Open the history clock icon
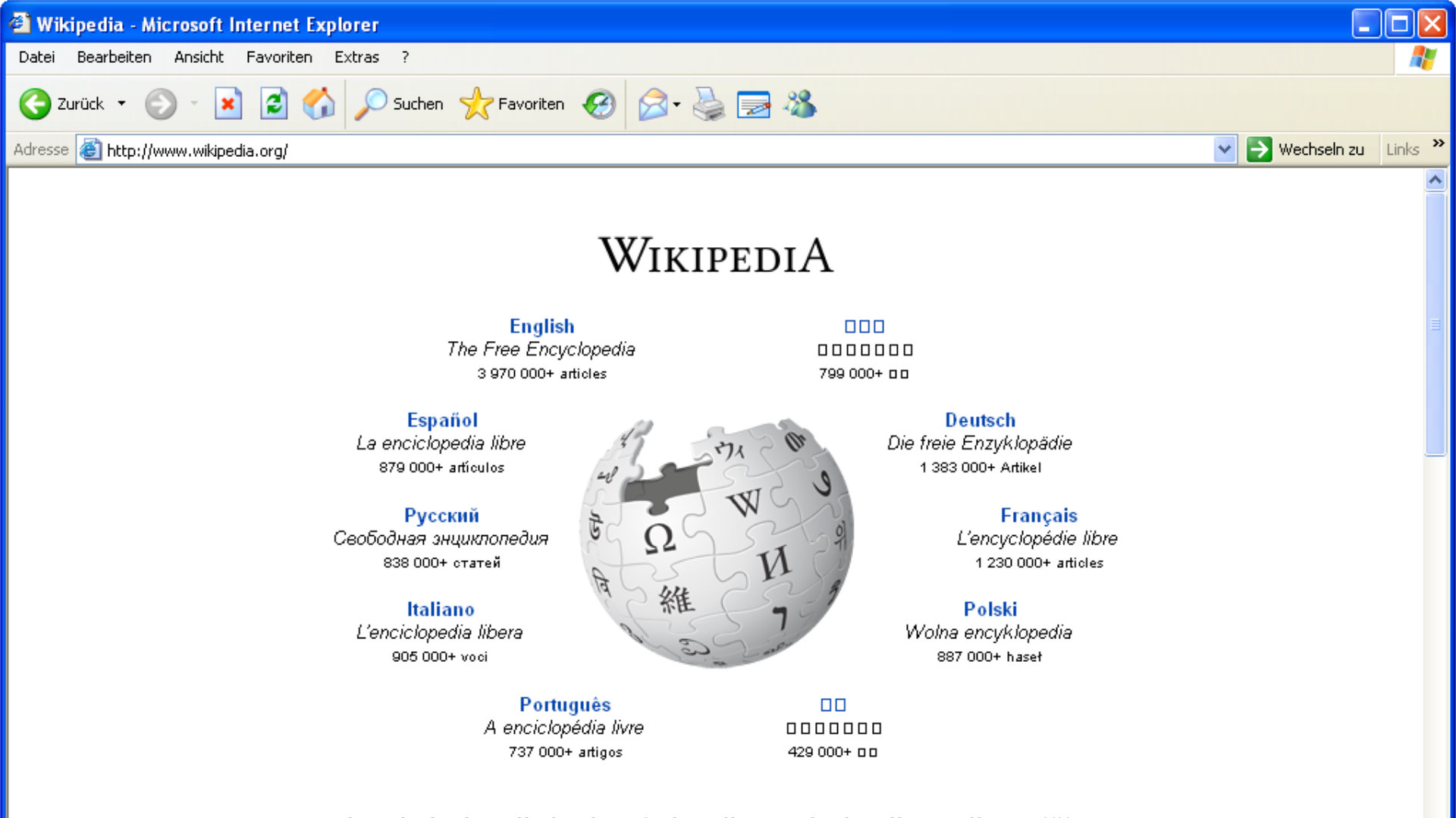Screen dimensions: 1456x818 [x=599, y=104]
